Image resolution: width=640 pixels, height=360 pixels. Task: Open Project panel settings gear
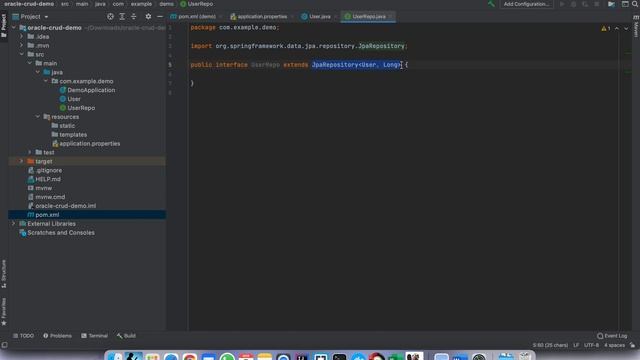point(148,17)
